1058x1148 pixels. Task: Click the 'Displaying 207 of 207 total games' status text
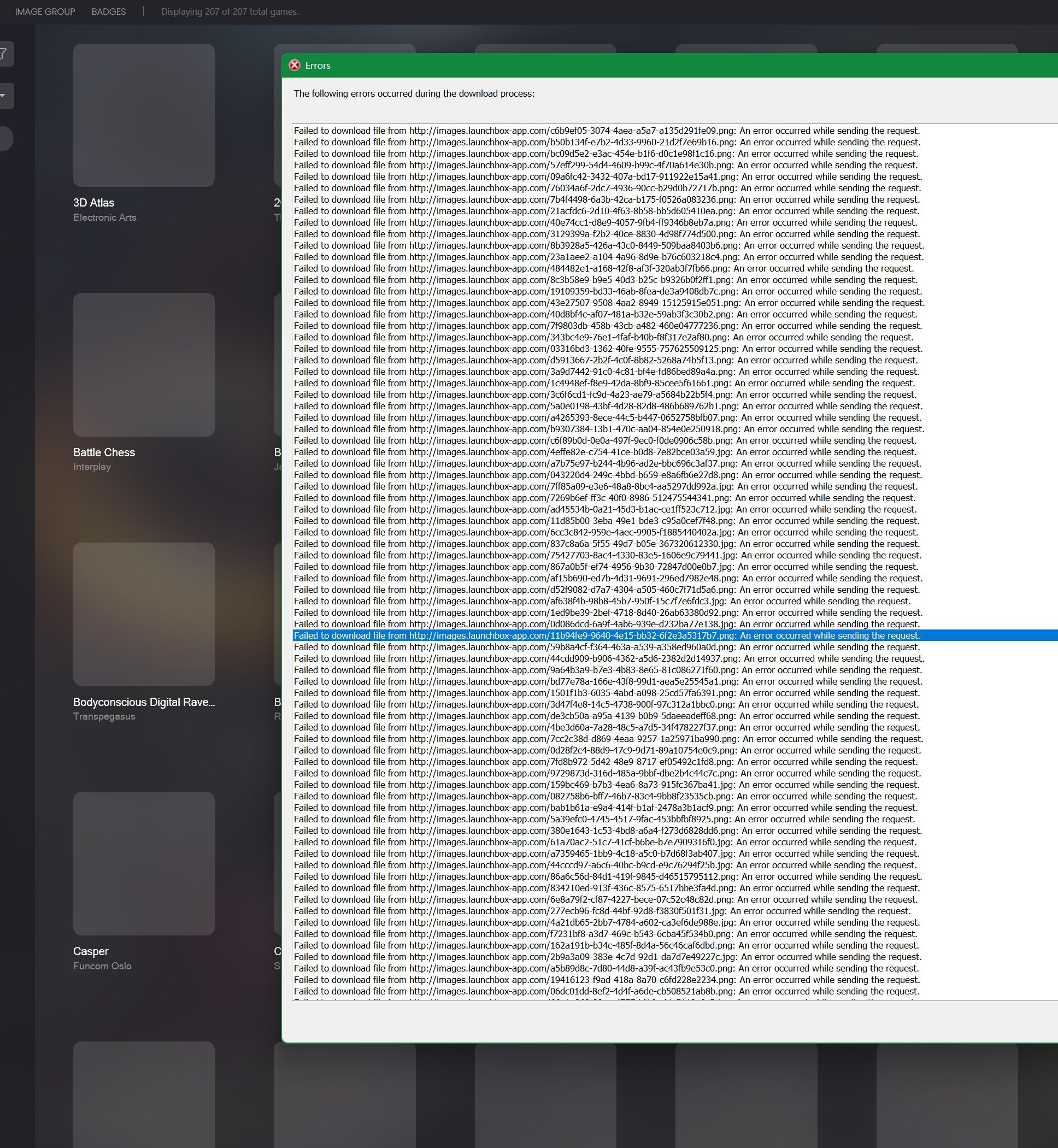coord(230,11)
